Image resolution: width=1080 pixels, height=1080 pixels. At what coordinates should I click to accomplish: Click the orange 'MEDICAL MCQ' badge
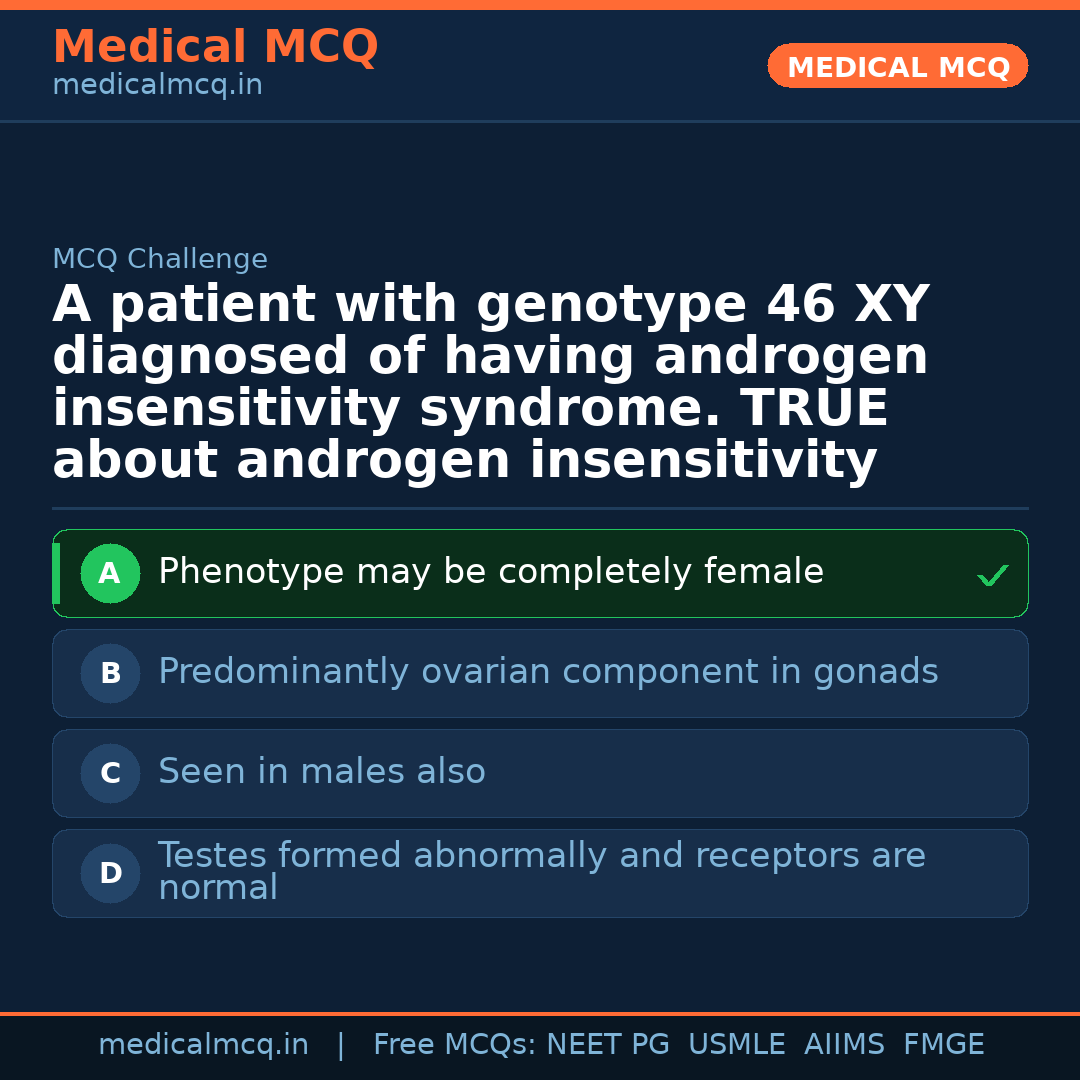pos(898,67)
